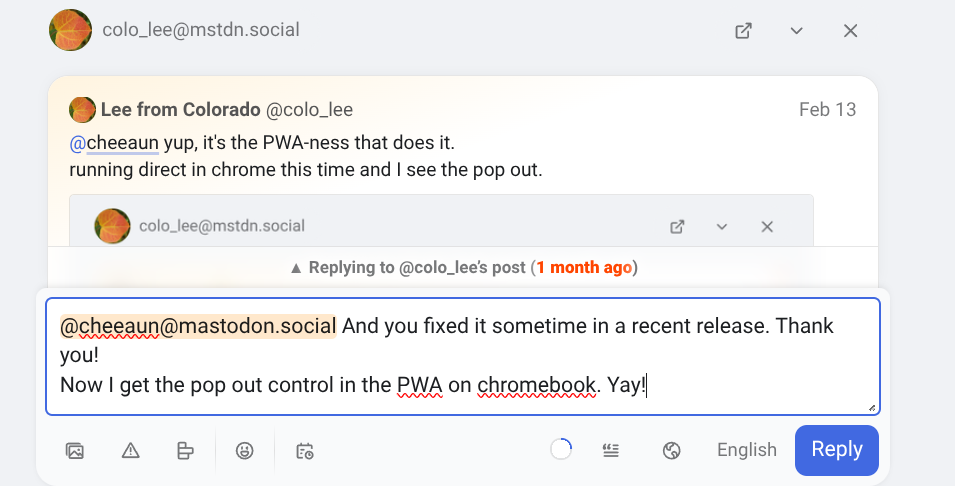Image resolution: width=955 pixels, height=486 pixels.
Task: Open the @cheeaun mention link in quoted post
Action: point(114,143)
